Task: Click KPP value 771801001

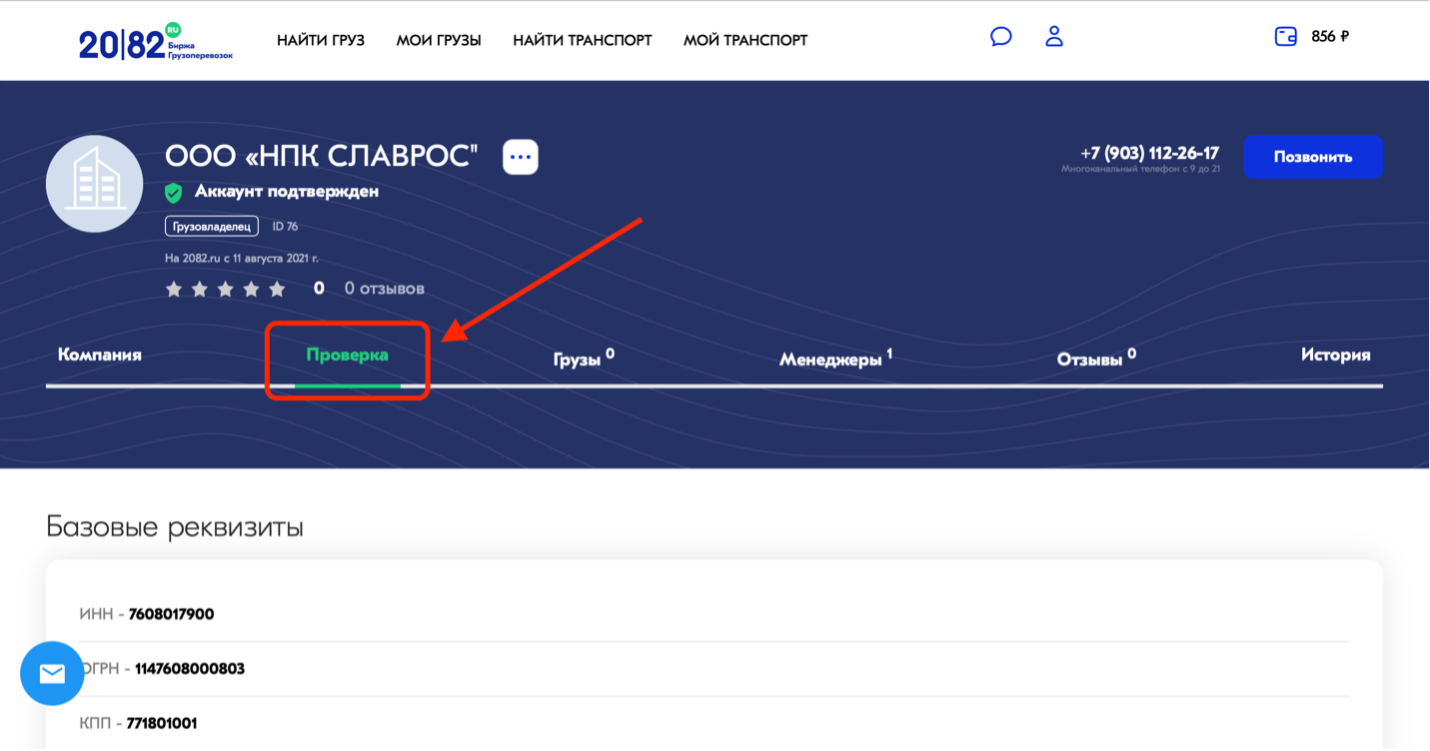Action: 162,723
